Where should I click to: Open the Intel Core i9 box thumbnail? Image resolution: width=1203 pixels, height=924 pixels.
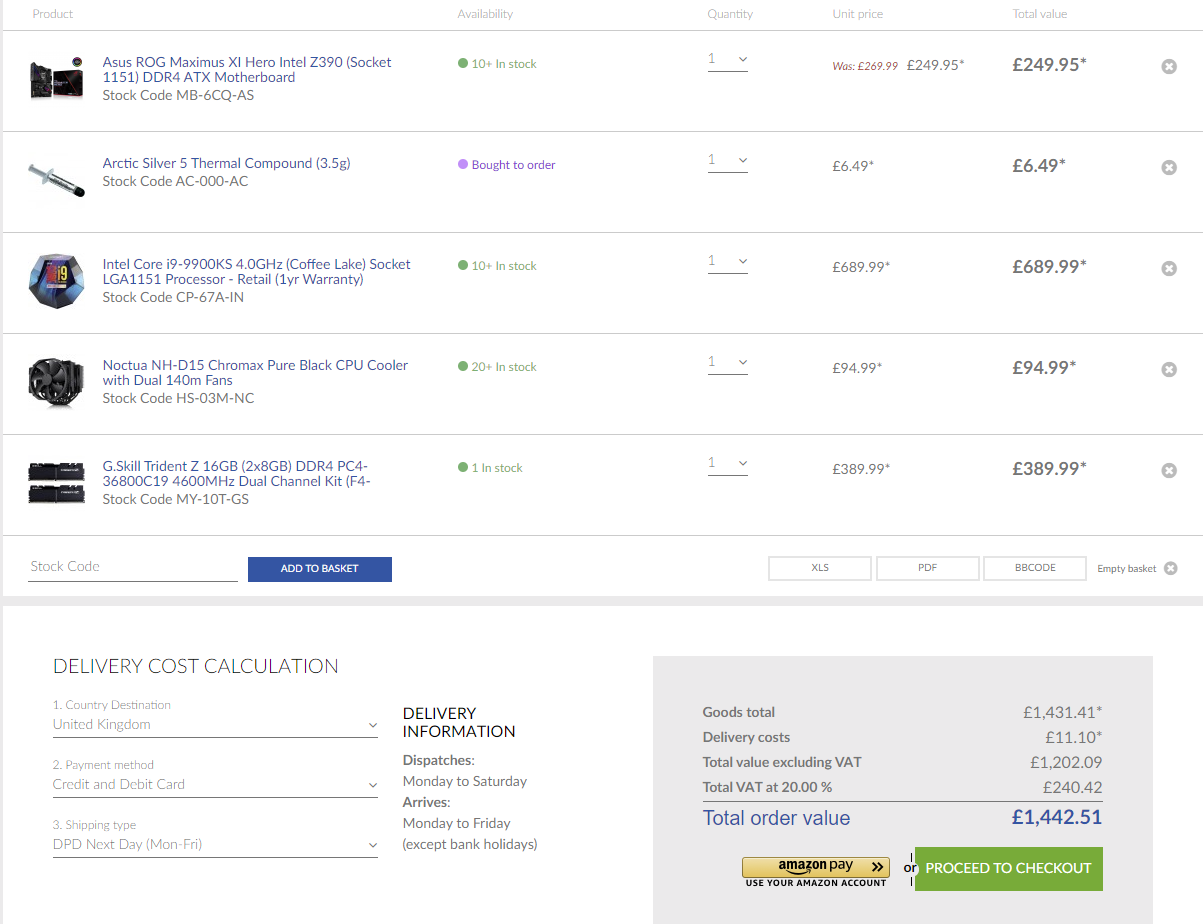56,280
